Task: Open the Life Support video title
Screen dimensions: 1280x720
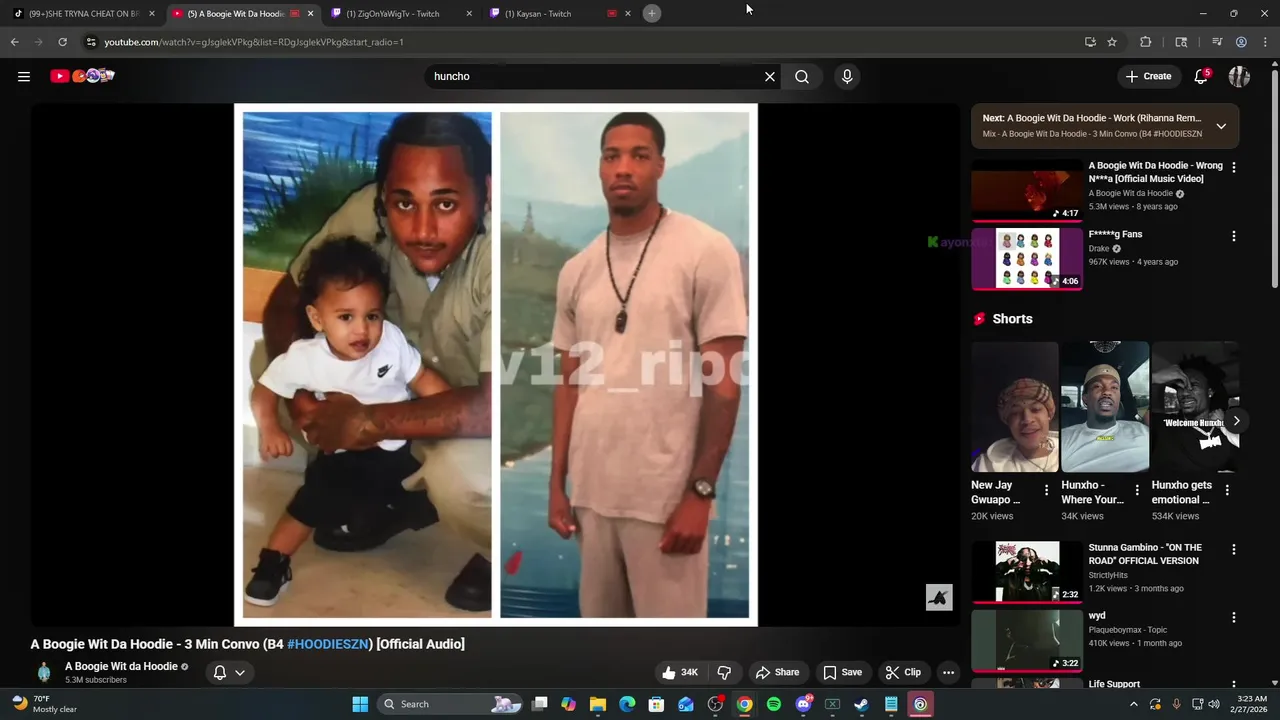Action: pos(1114,684)
